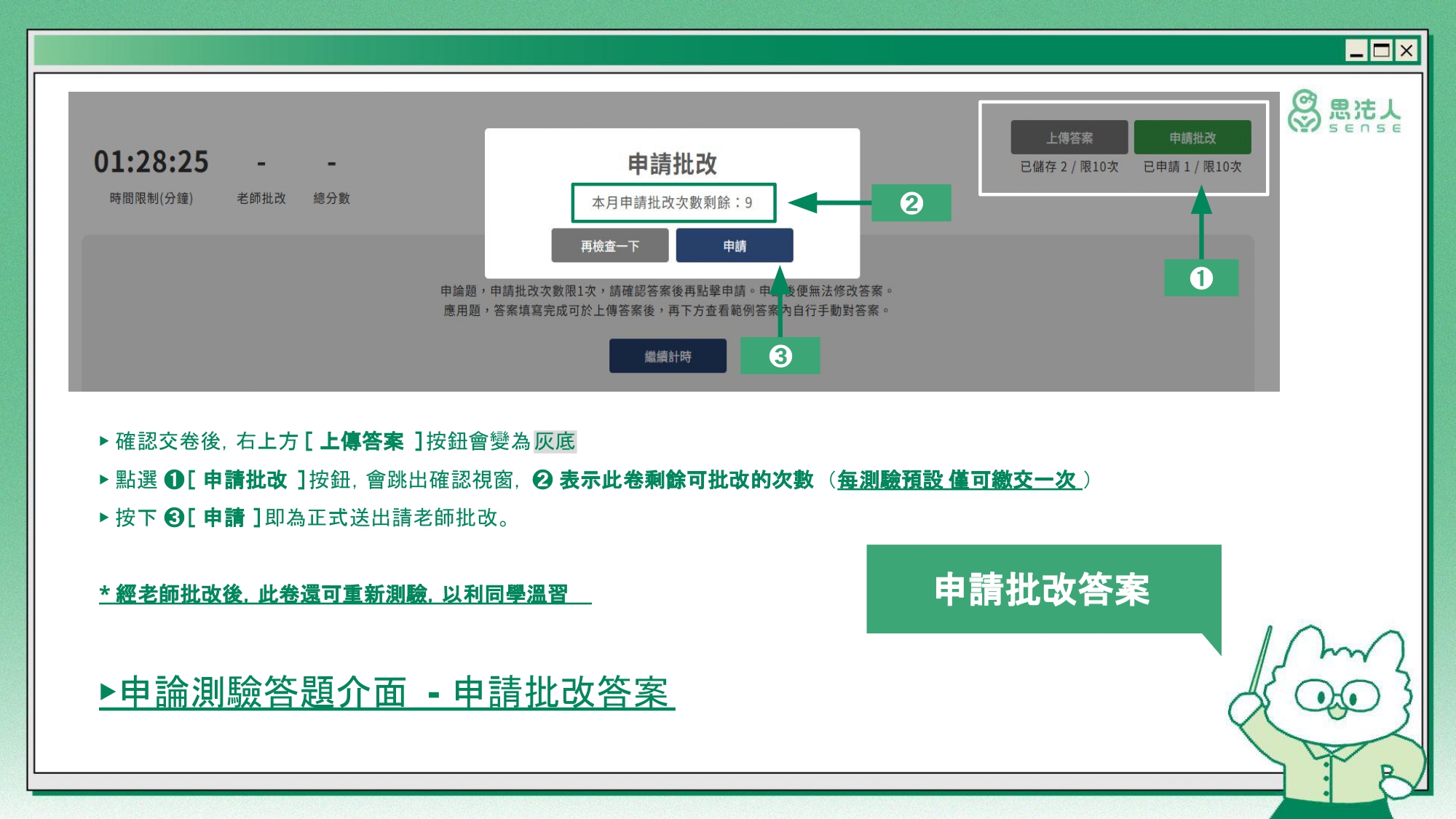This screenshot has width=1456, height=819.
Task: Click the 申請 confirm button in dialog
Action: tap(734, 246)
